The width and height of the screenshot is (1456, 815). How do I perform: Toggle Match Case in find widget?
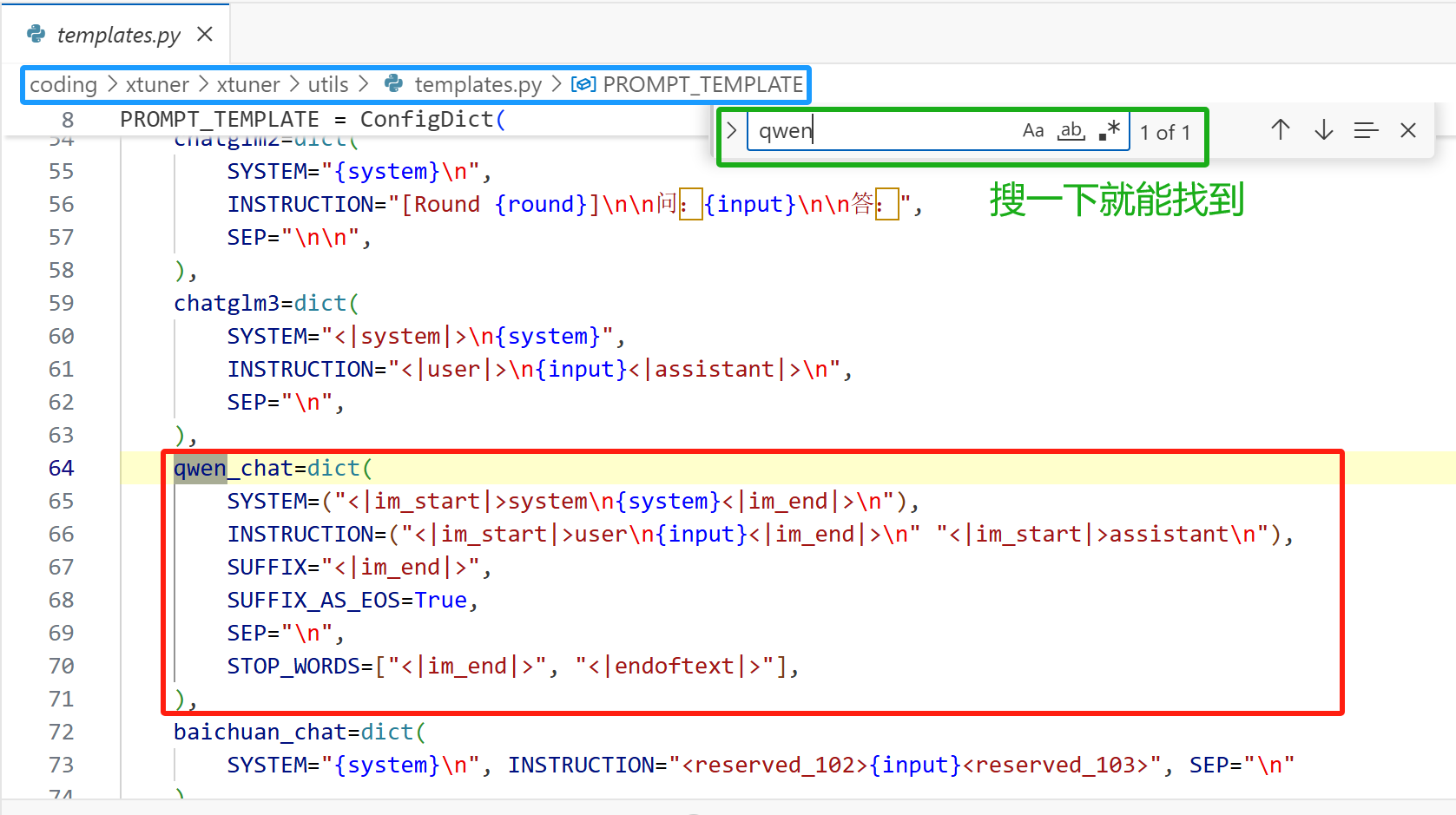pyautogui.click(x=1033, y=131)
